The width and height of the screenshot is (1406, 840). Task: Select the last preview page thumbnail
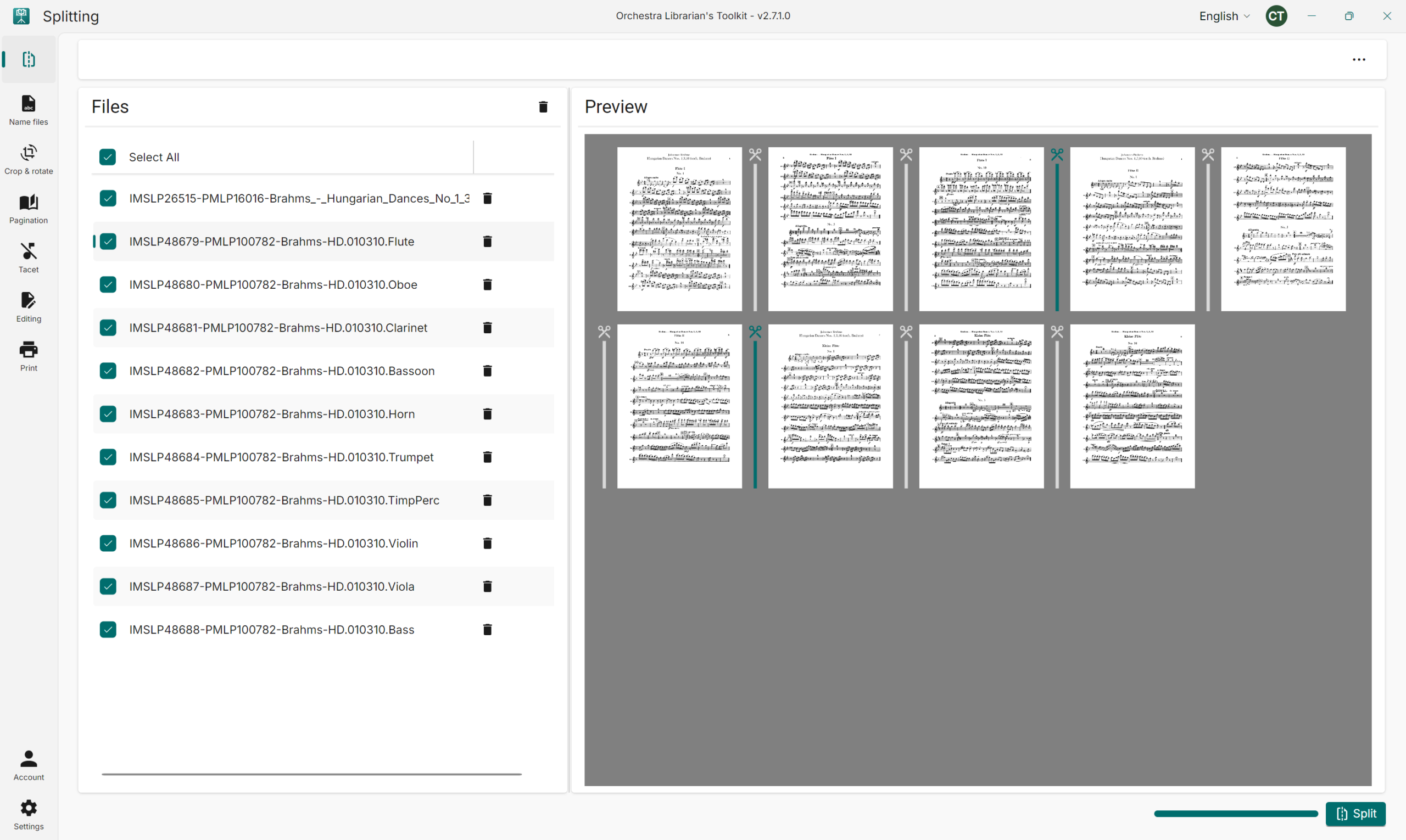[x=1132, y=406]
